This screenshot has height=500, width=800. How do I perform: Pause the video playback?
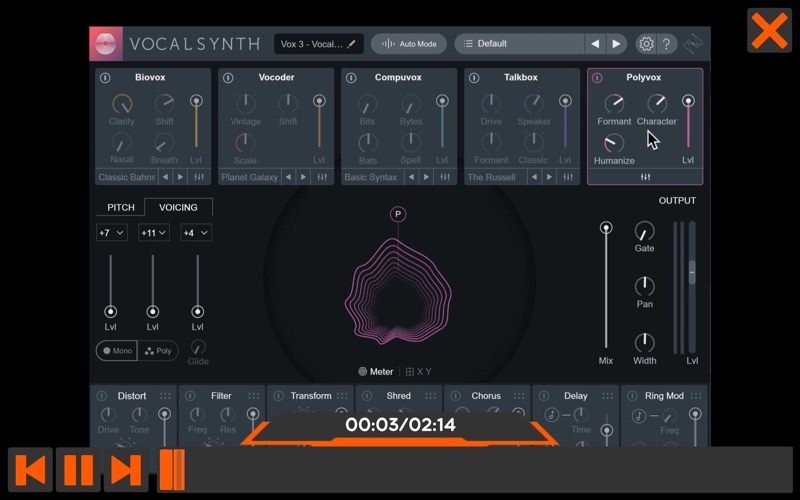click(78, 470)
